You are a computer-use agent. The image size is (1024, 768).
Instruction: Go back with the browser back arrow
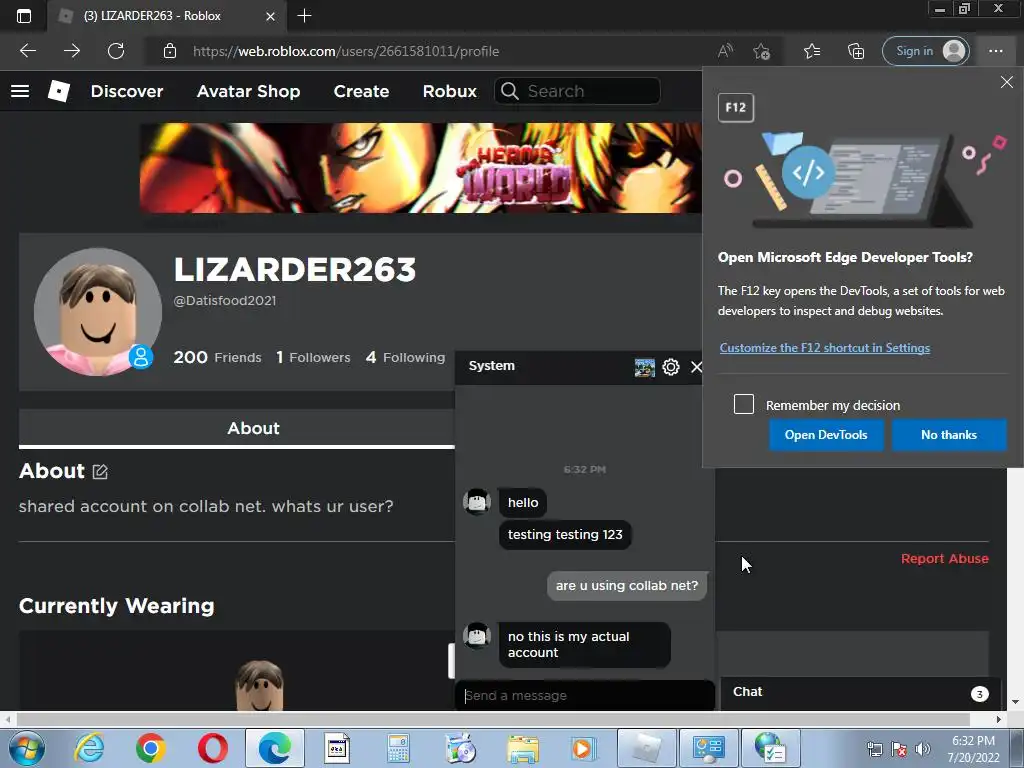(x=27, y=51)
